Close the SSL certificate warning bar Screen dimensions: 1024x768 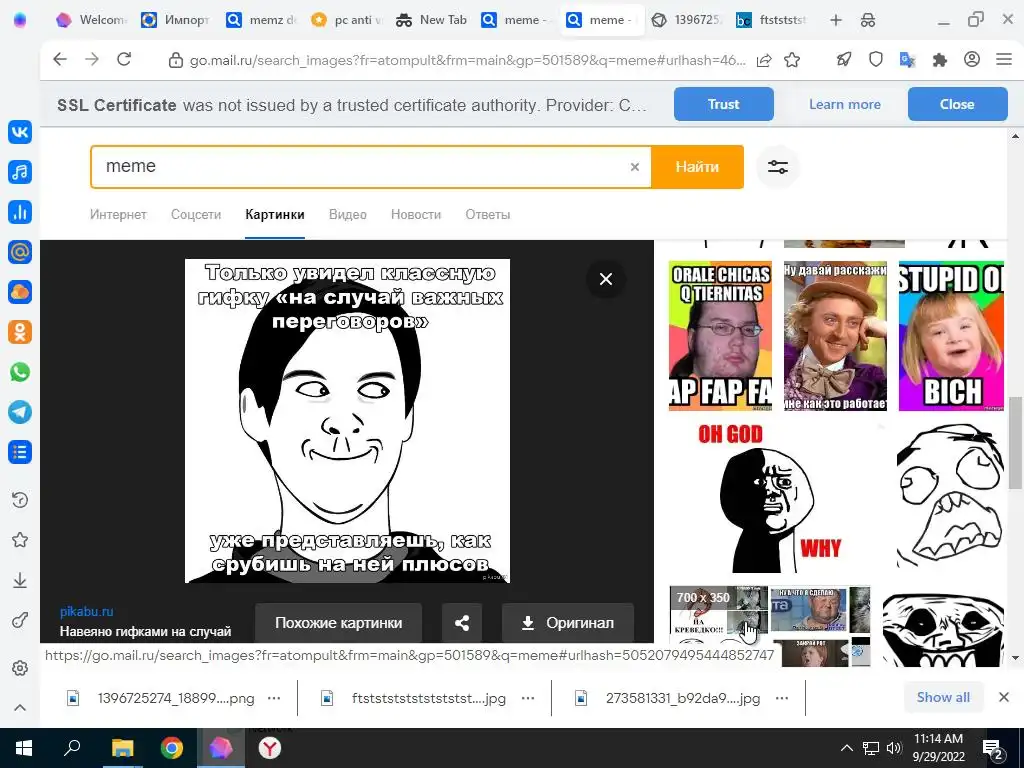(x=957, y=104)
